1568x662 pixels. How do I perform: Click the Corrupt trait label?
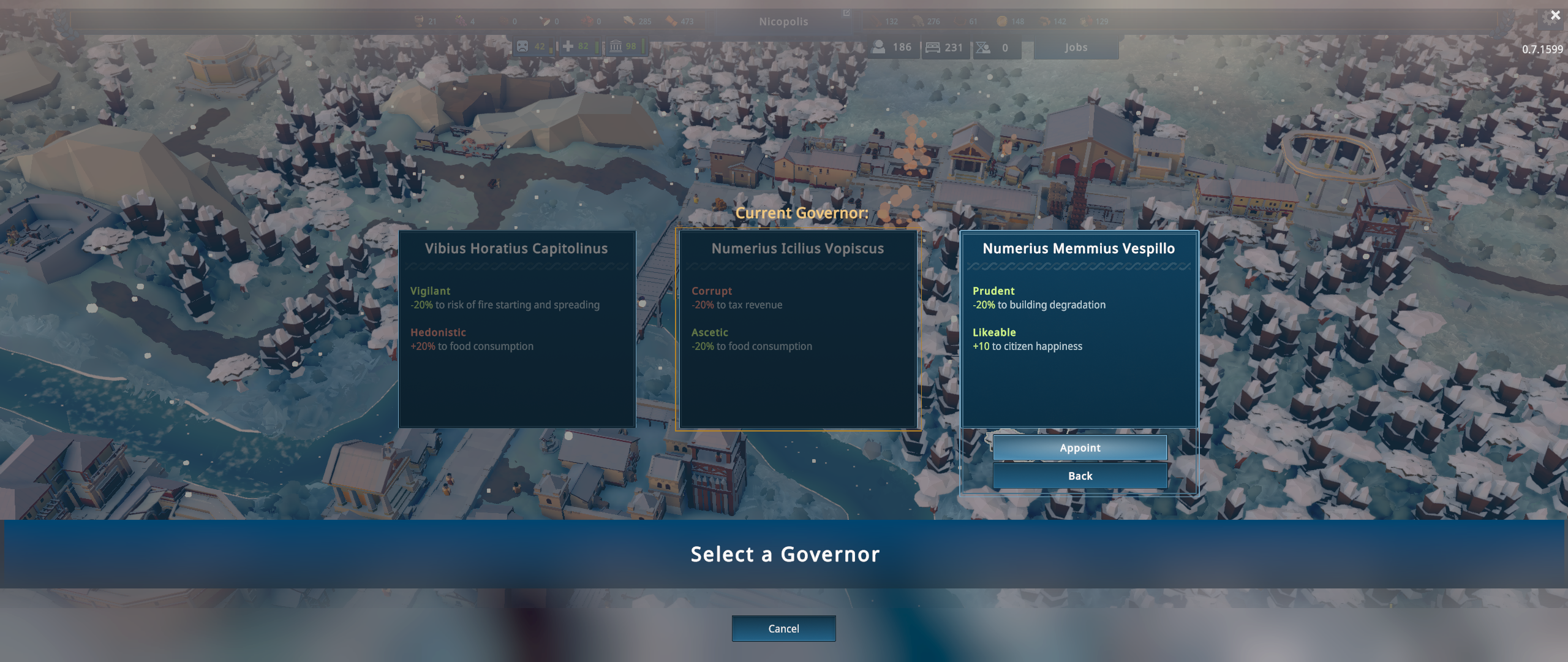[x=712, y=291]
